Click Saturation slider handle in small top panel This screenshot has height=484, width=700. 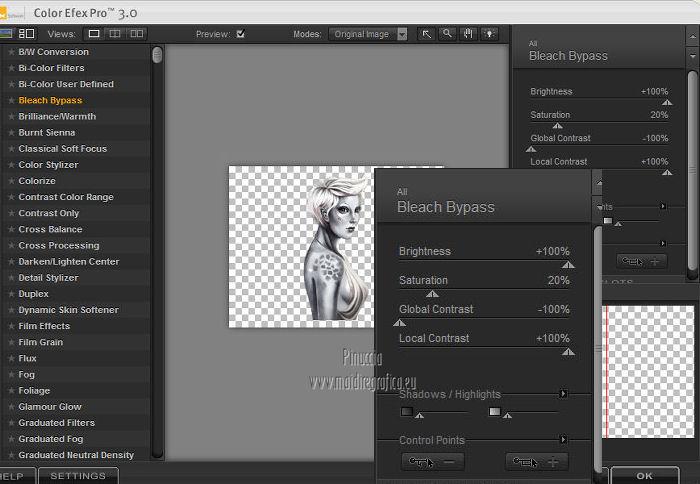[x=558, y=126]
